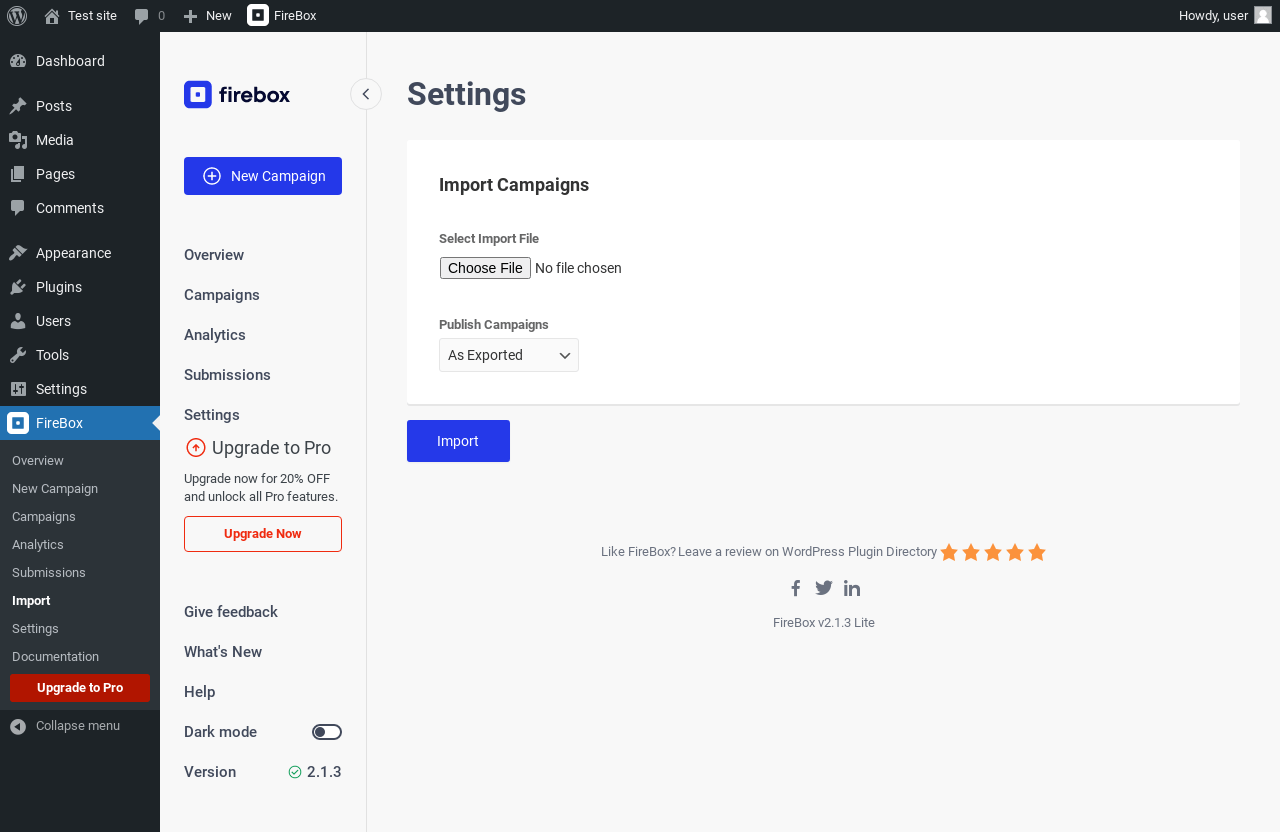Click the Import button

point(458,441)
